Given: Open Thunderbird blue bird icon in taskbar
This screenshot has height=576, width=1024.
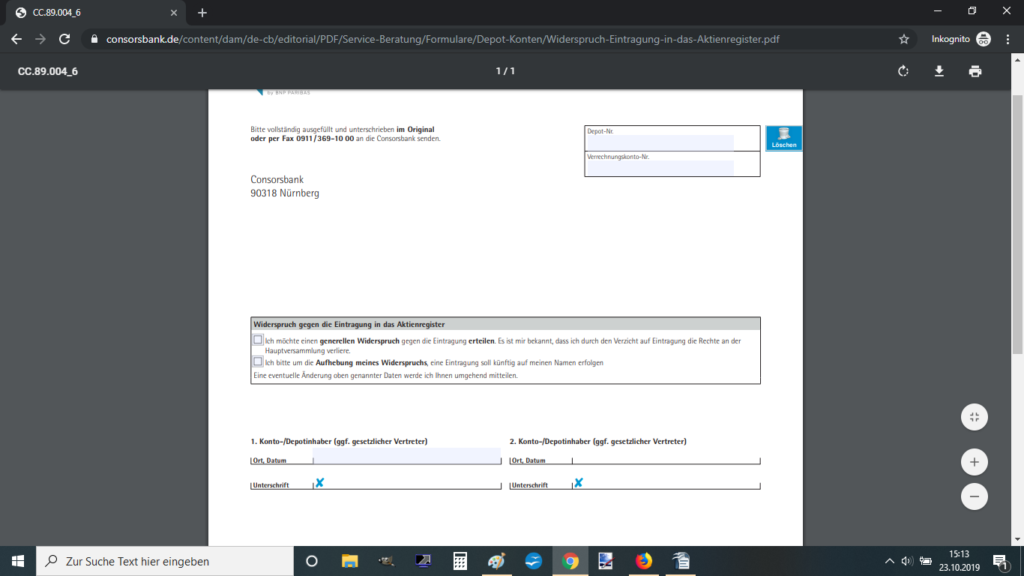Looking at the screenshot, I should point(533,561).
